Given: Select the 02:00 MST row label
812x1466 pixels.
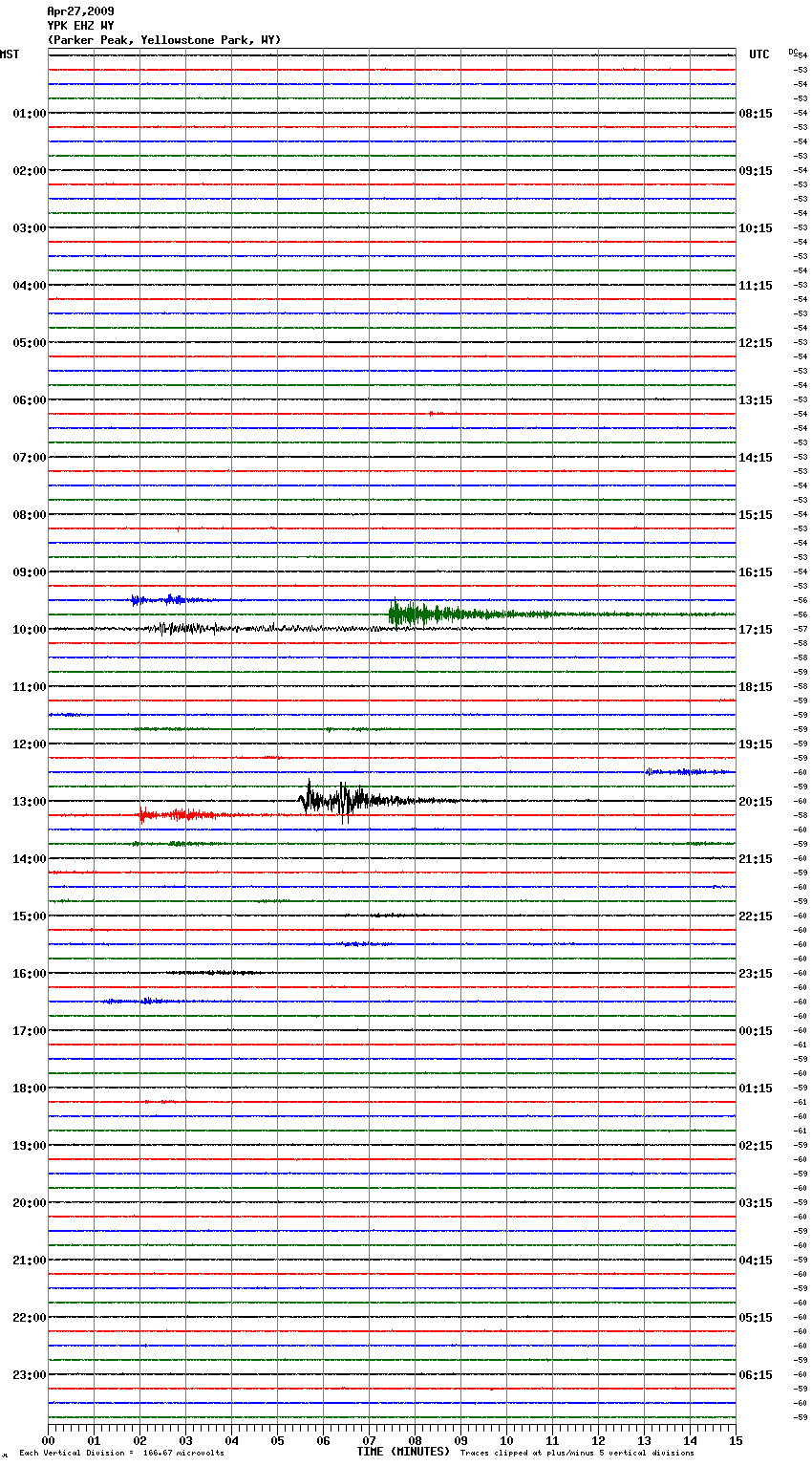Looking at the screenshot, I should 30,171.
